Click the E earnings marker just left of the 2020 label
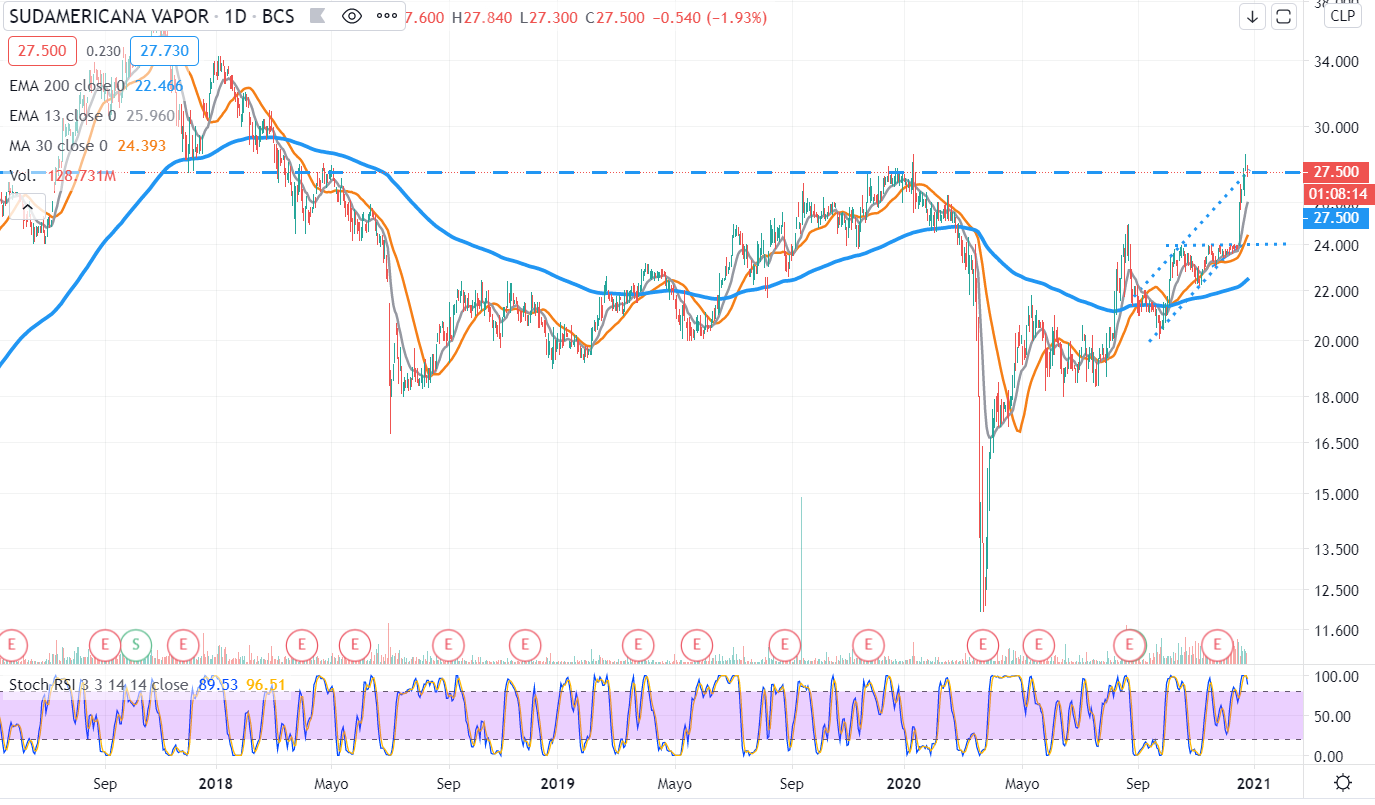The height and width of the screenshot is (805, 1375). click(869, 644)
